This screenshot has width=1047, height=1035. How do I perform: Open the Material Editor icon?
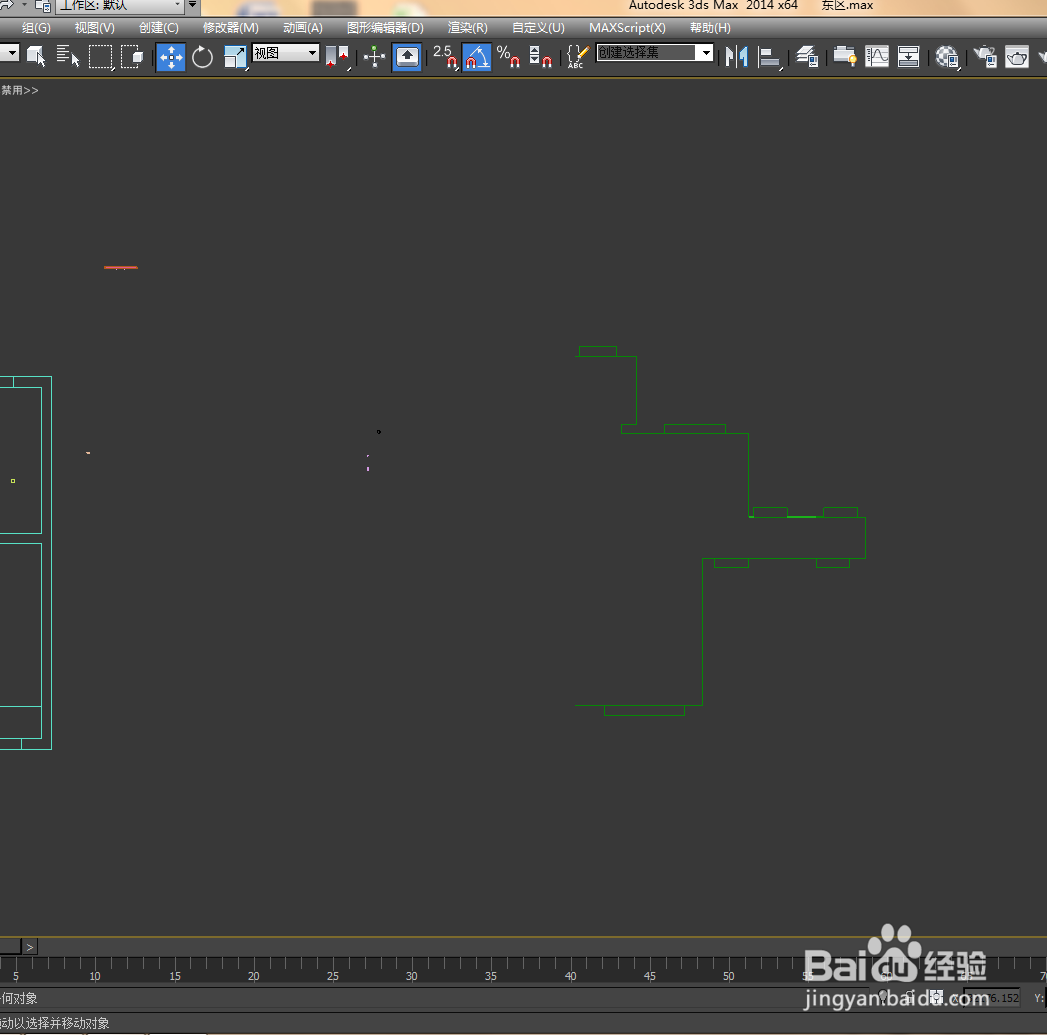(x=947, y=57)
